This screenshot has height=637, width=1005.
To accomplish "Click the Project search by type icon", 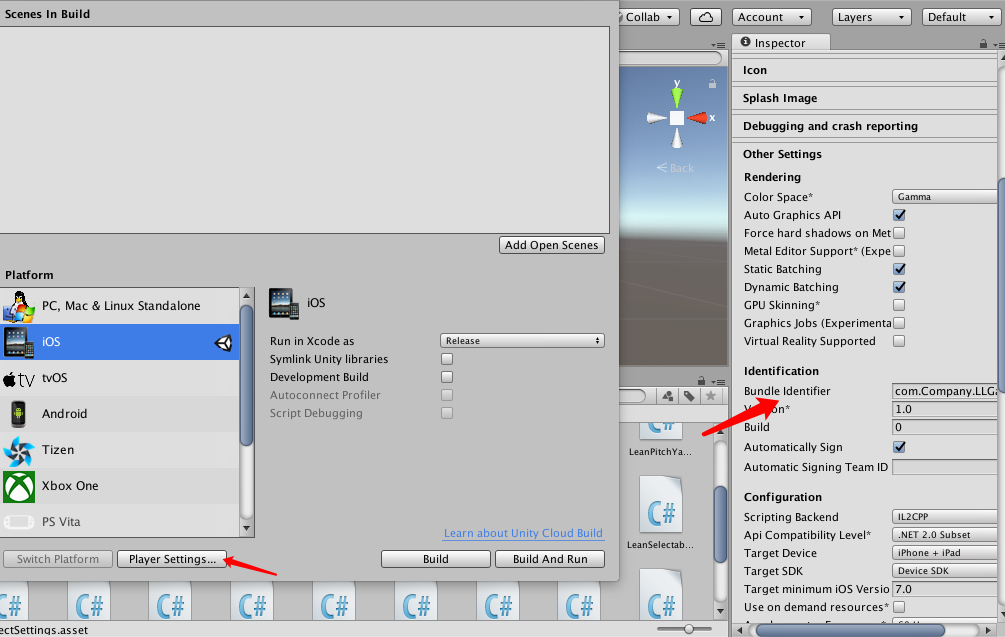I will 668,397.
